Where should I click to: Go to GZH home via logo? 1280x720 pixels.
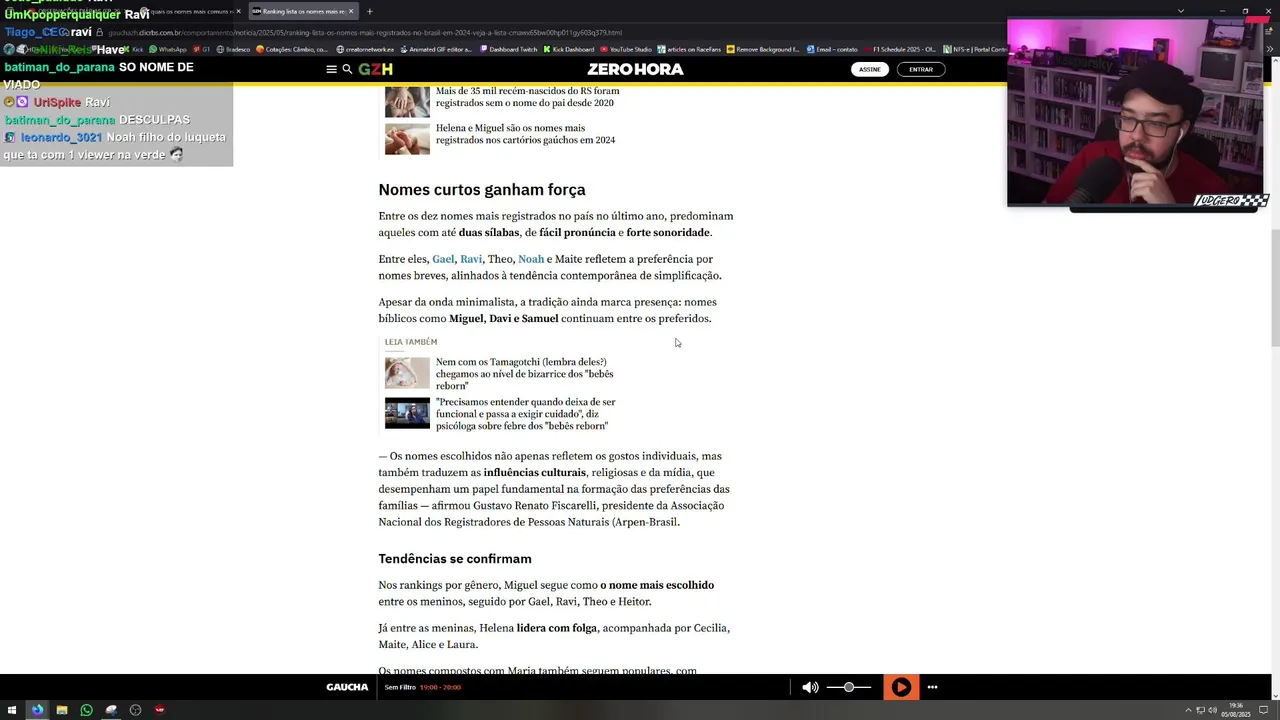point(375,69)
